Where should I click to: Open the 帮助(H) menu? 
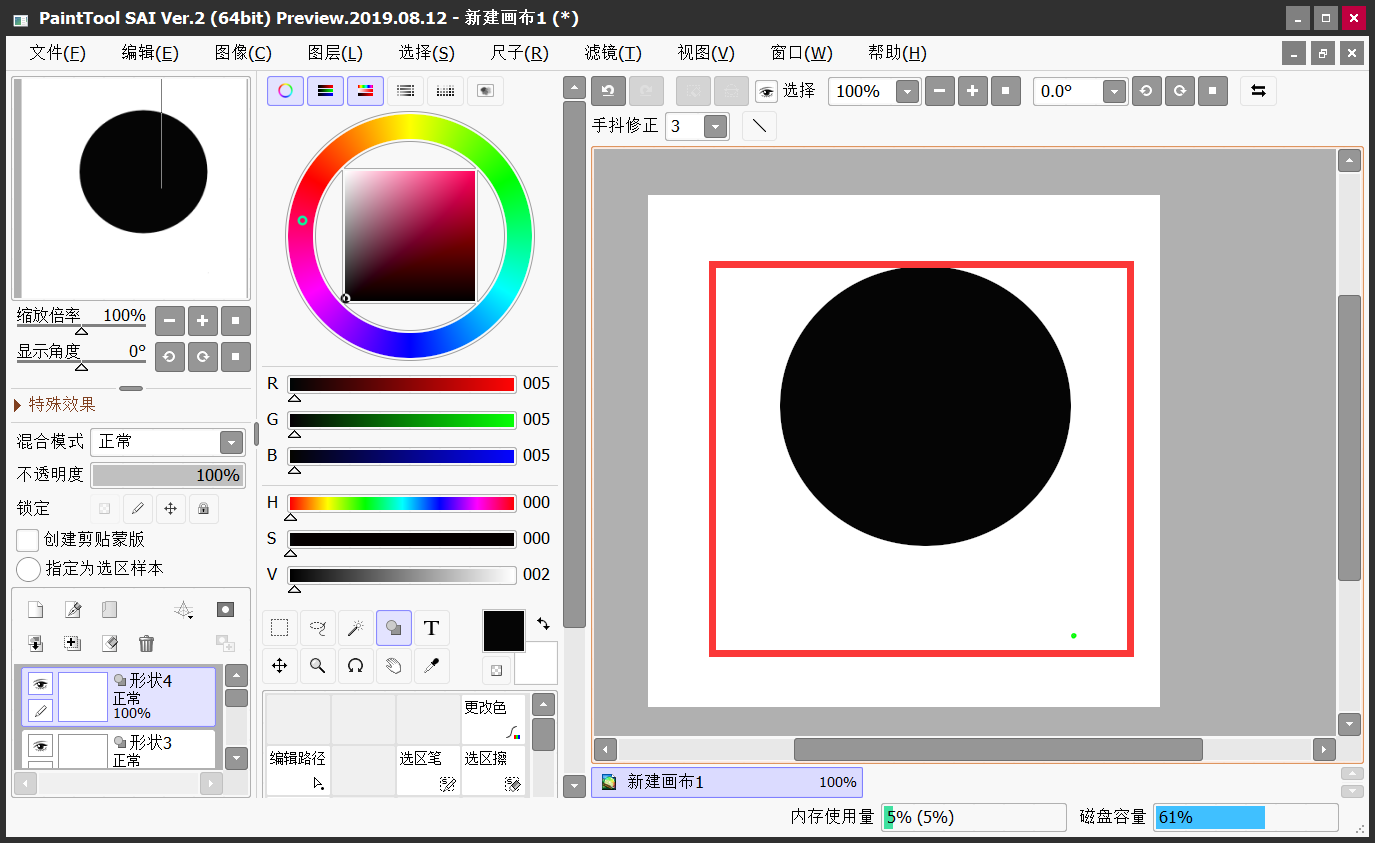point(897,53)
